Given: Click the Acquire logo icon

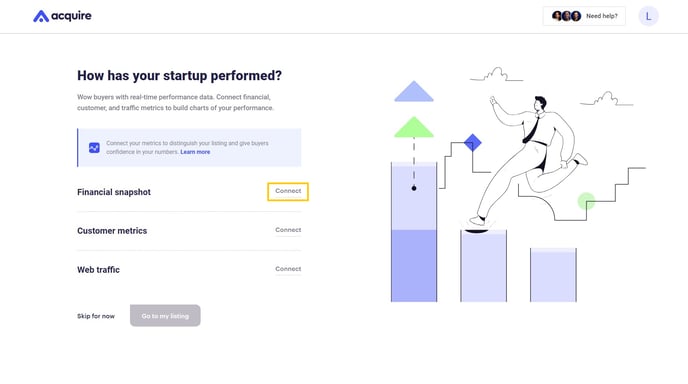Looking at the screenshot, I should coord(41,16).
